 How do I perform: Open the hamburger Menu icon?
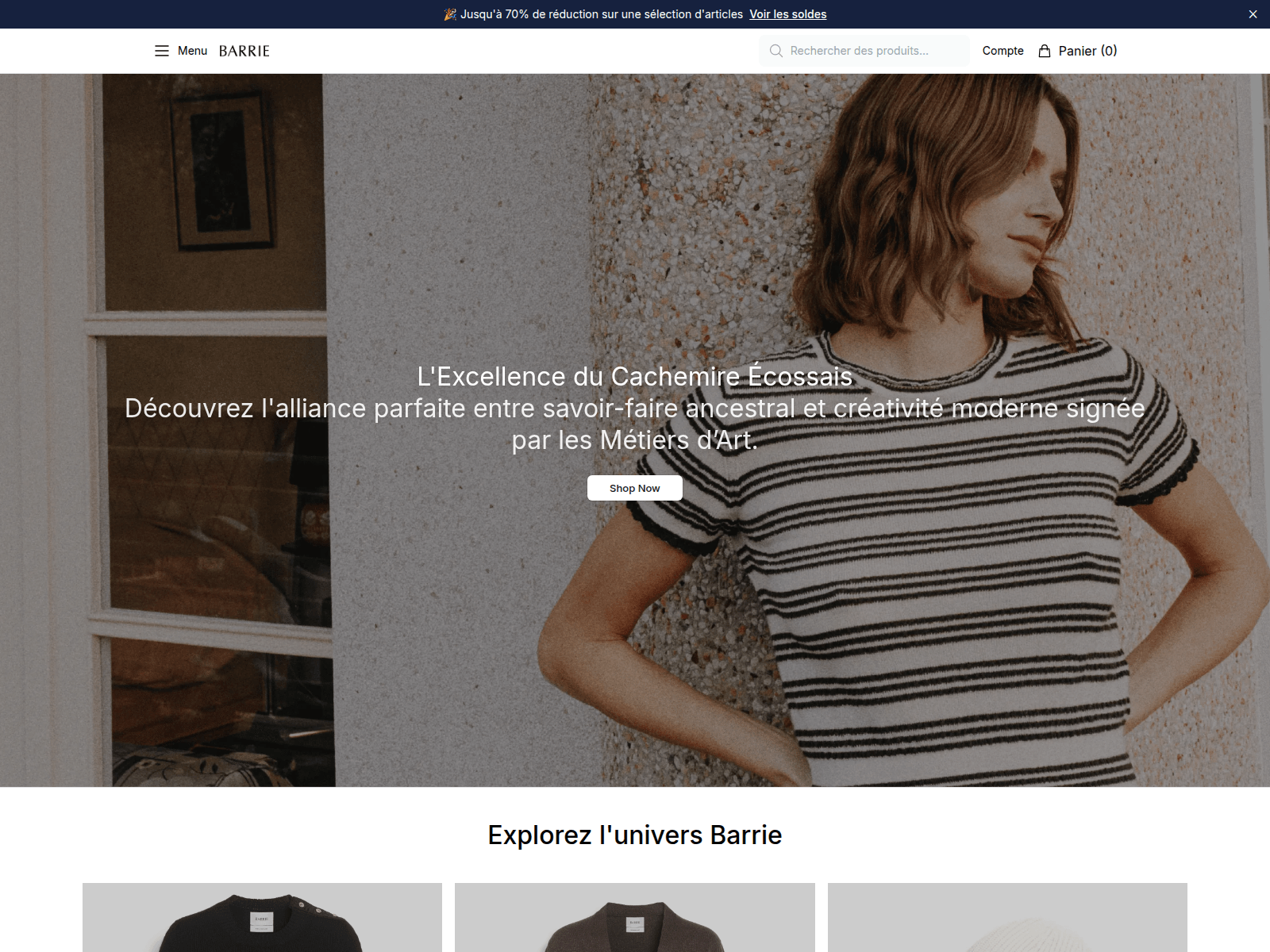tap(162, 51)
